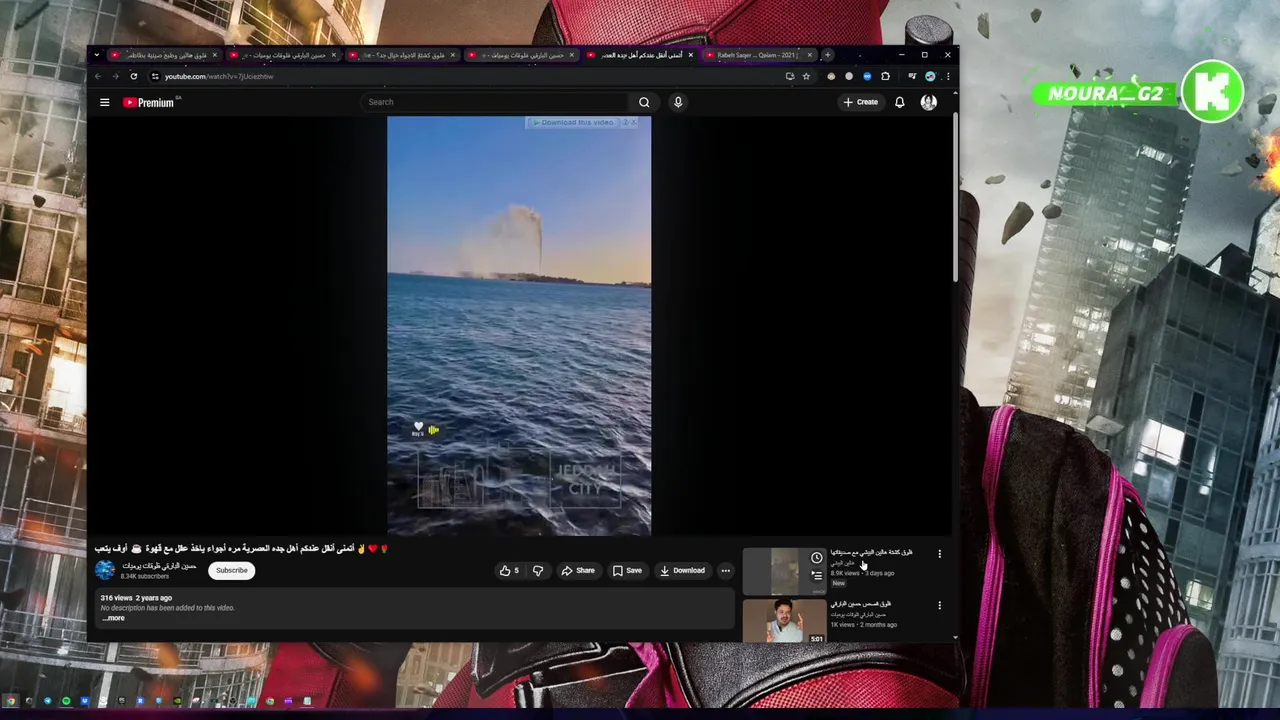Screen dimensions: 1280x720
Task: Open the Create button menu
Action: click(860, 102)
